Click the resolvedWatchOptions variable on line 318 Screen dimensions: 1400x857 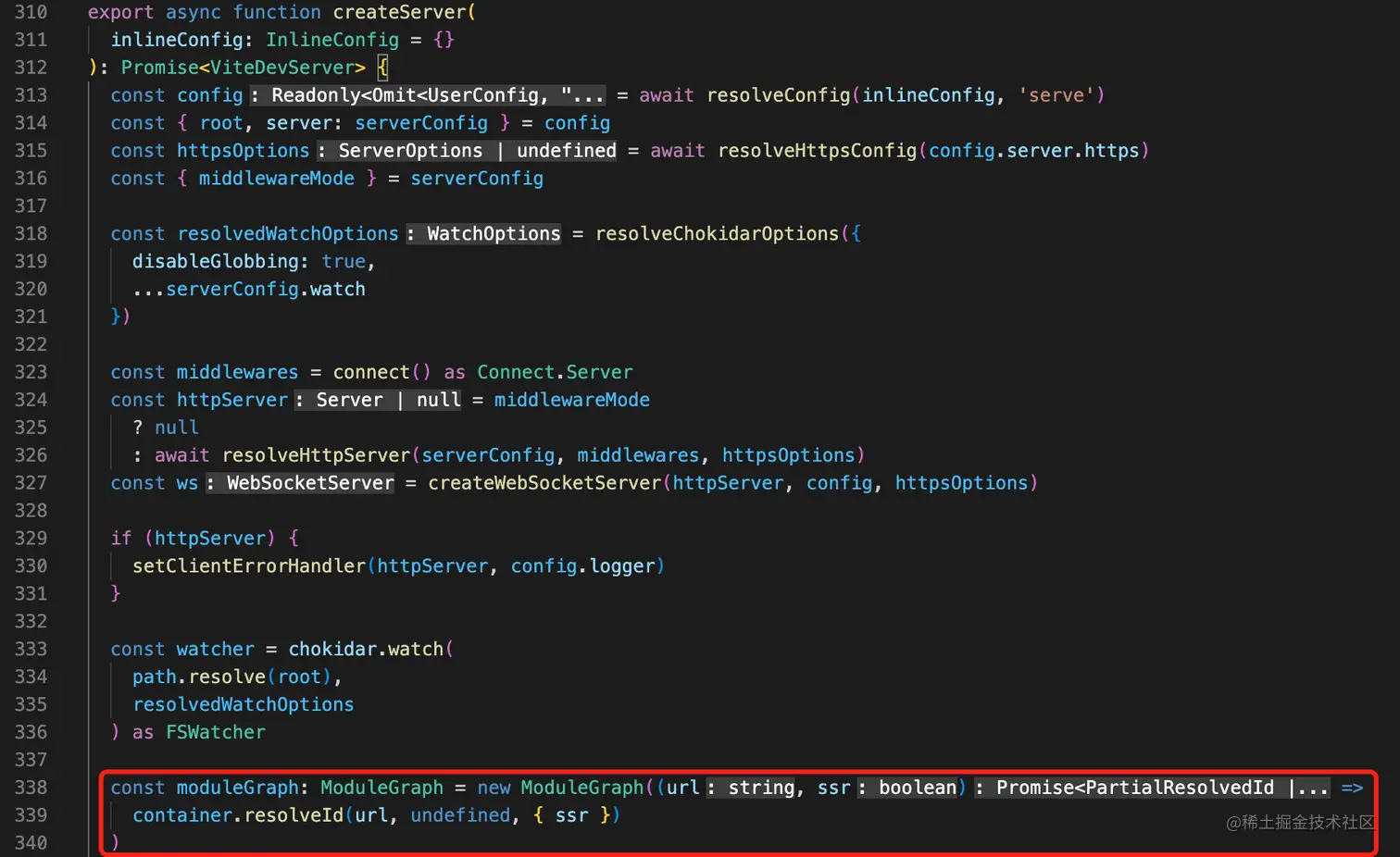tap(288, 234)
